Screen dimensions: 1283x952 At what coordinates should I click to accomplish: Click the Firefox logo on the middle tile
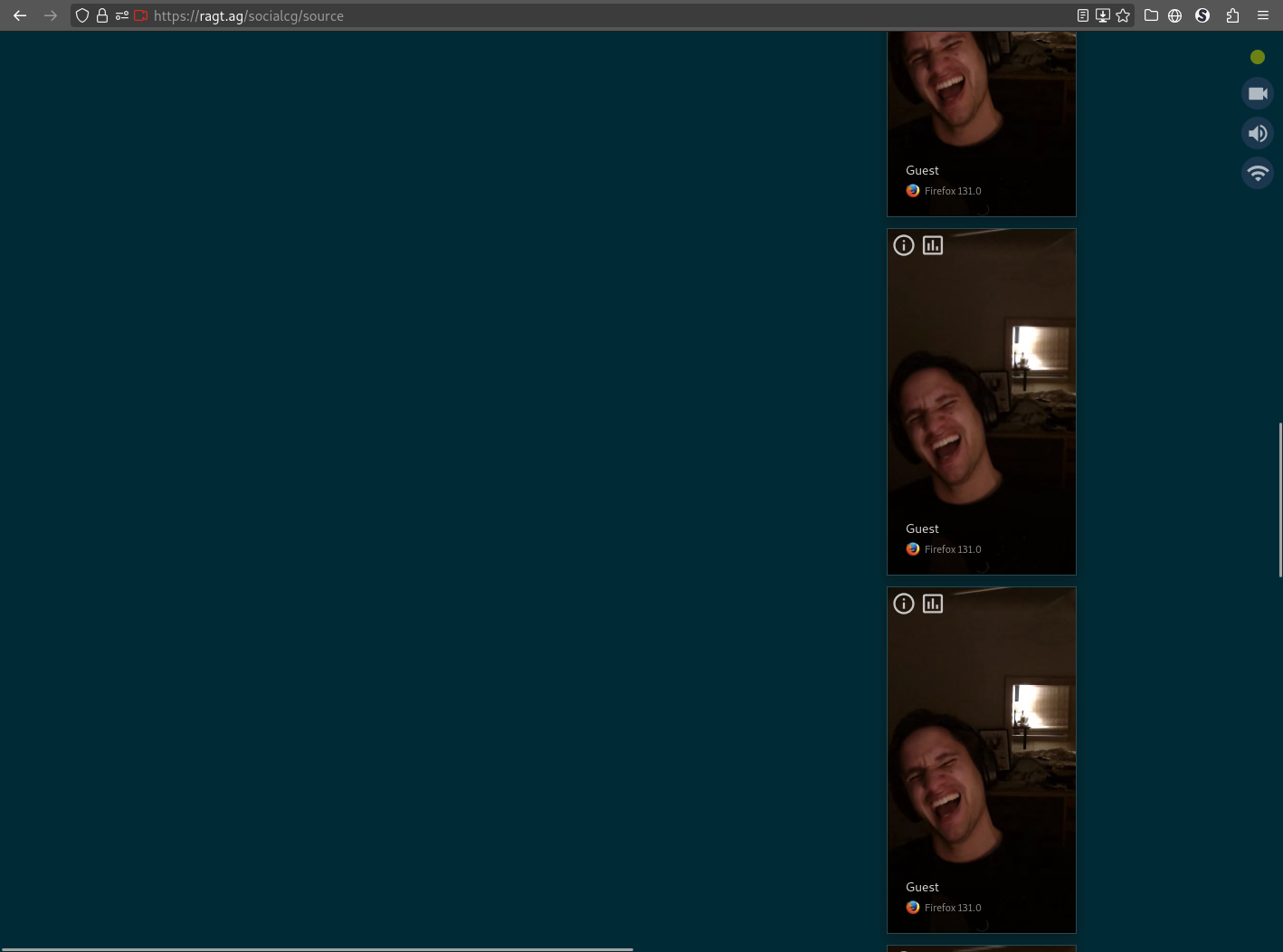click(913, 549)
